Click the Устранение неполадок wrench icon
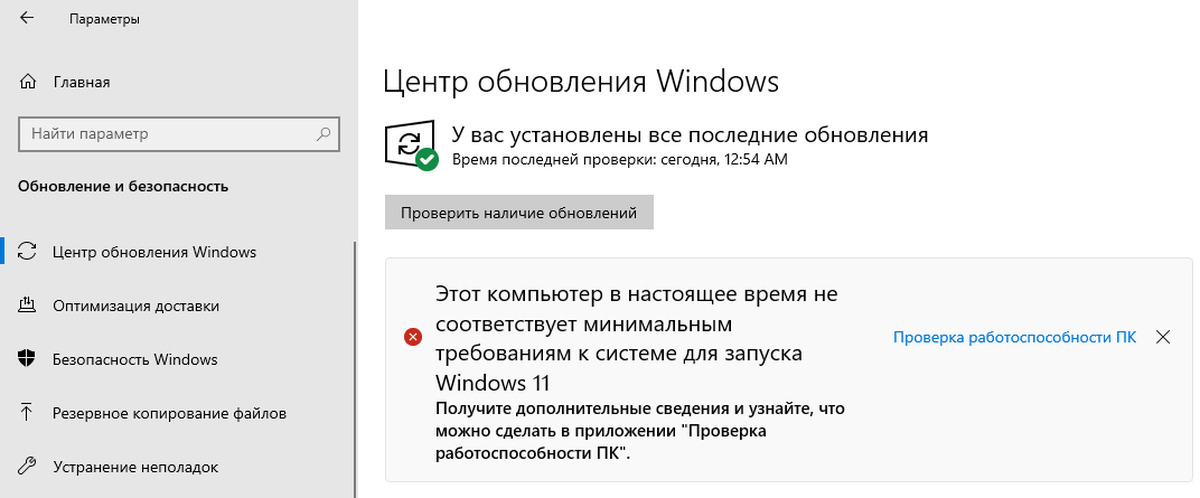This screenshot has width=1200, height=498. coord(28,466)
